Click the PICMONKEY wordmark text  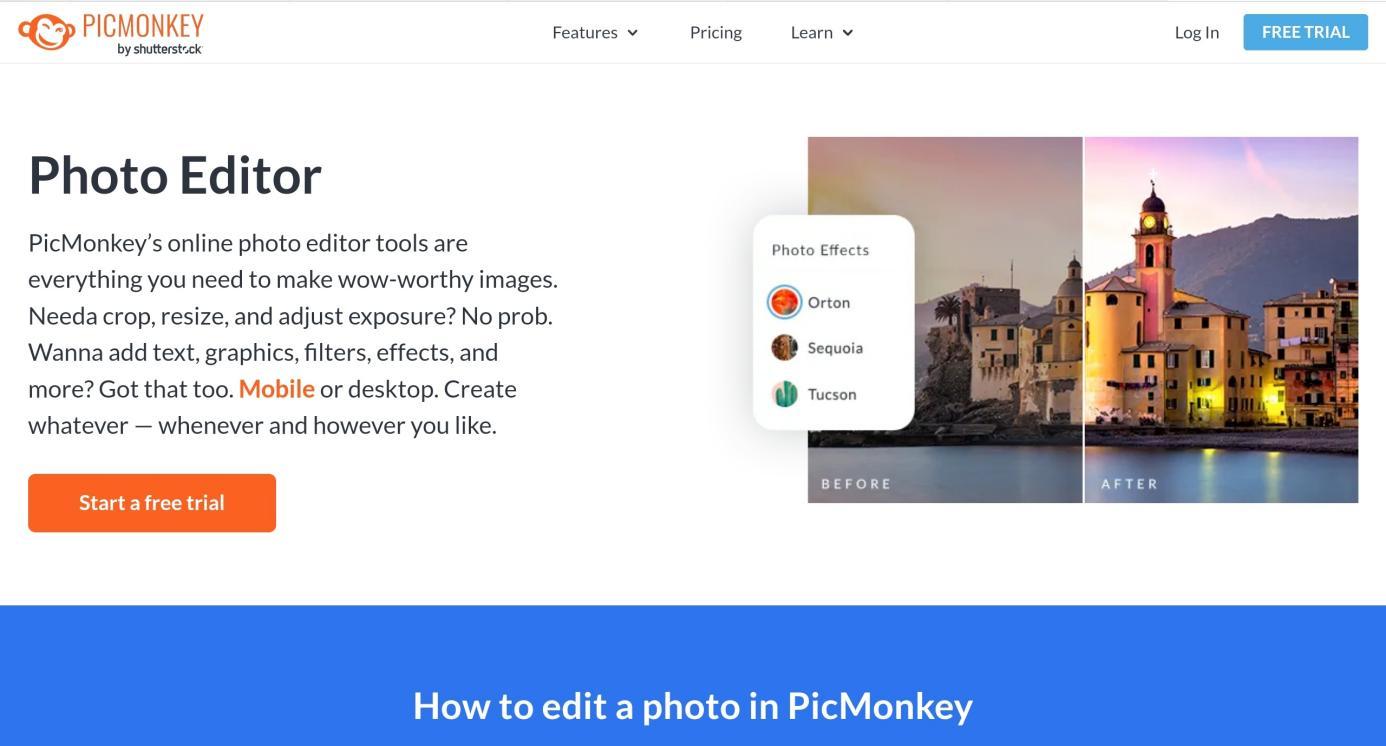tap(143, 26)
